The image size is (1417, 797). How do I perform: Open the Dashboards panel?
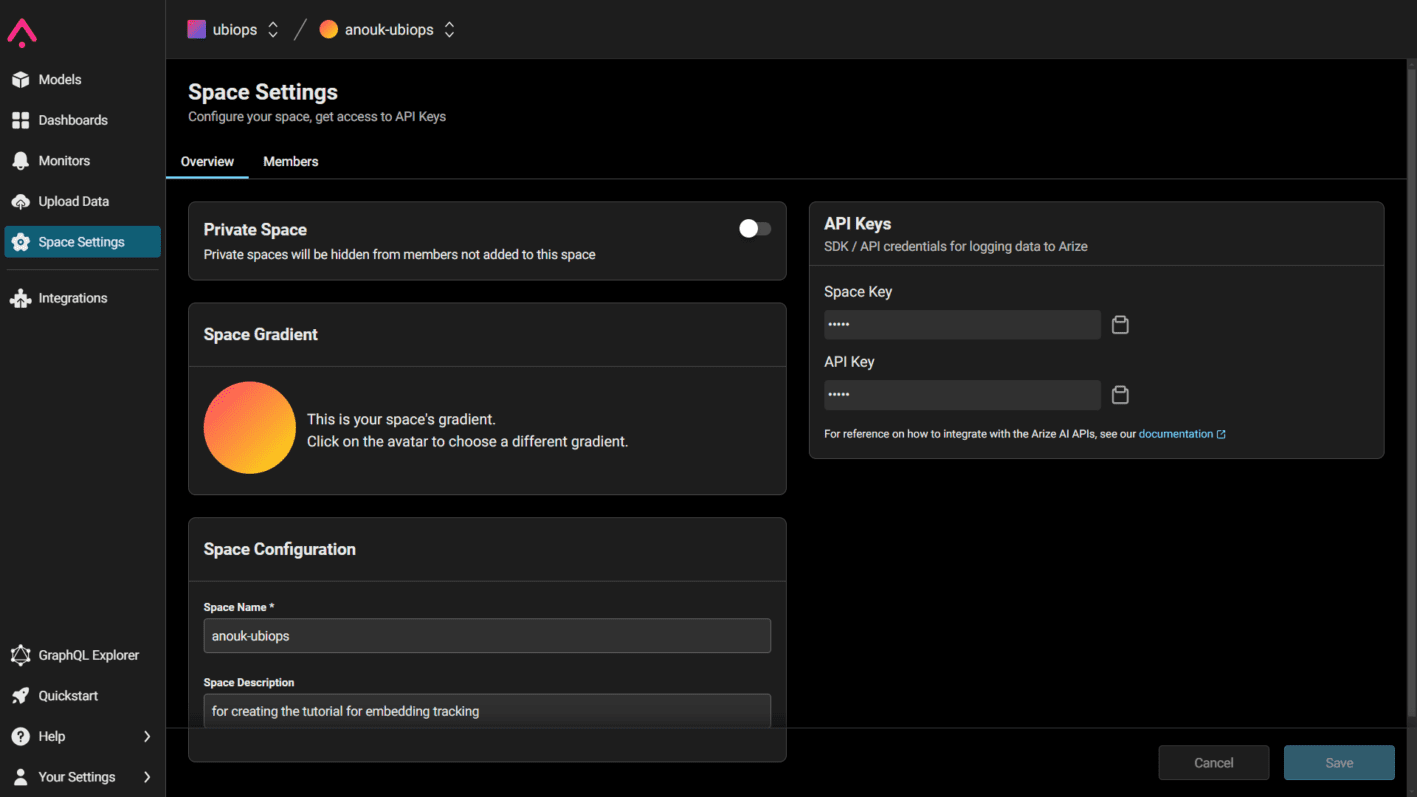[73, 120]
